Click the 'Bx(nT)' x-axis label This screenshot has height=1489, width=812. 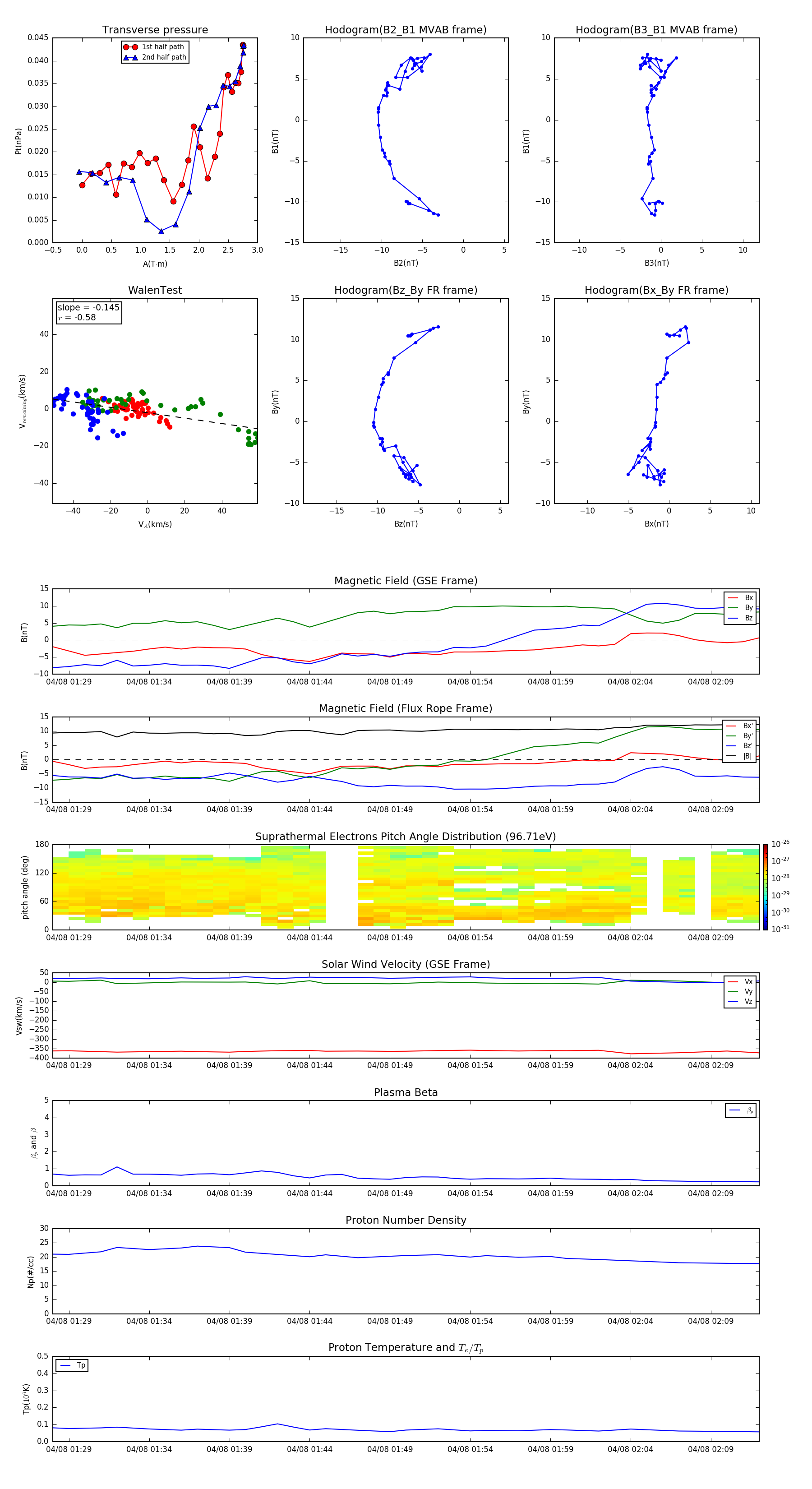656,524
